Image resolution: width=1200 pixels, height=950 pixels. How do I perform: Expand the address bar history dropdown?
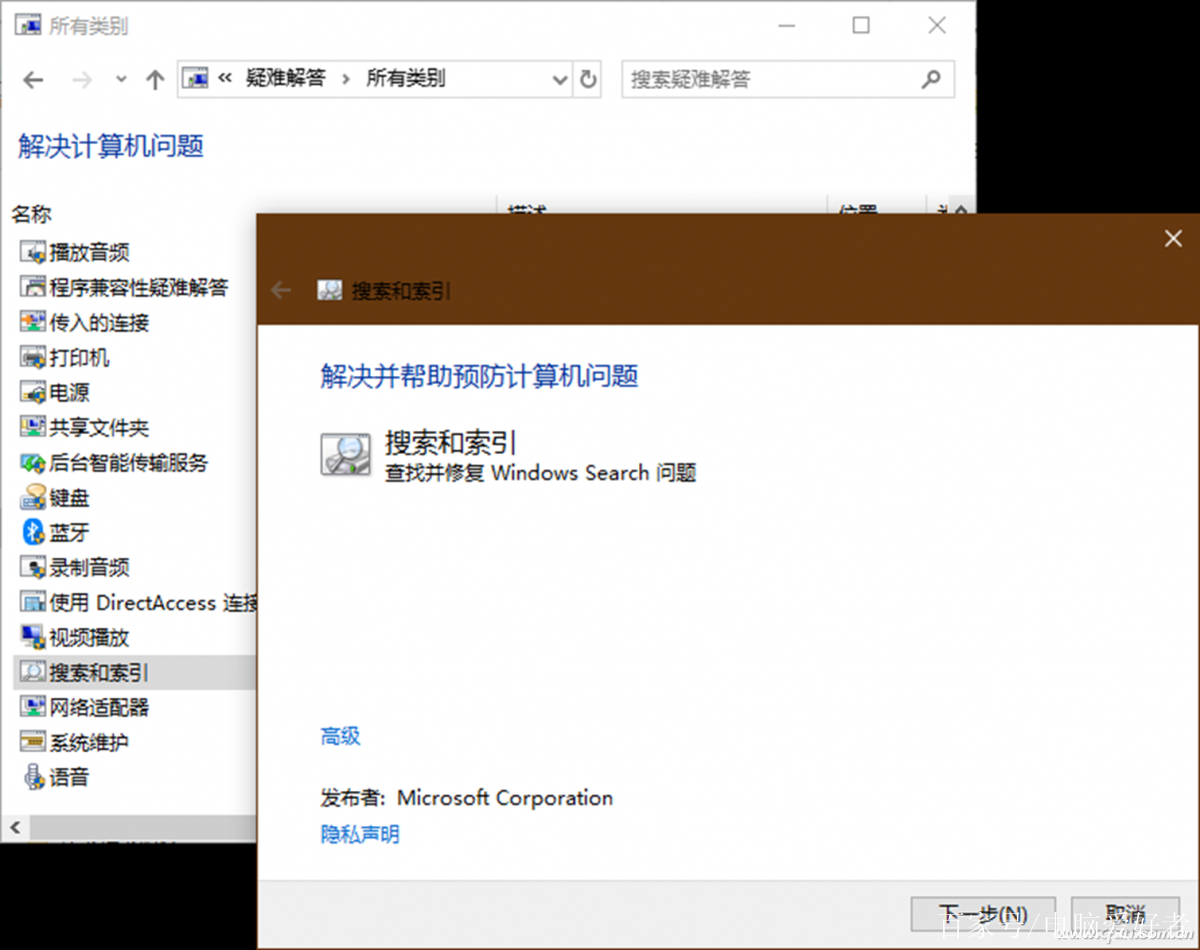pyautogui.click(x=560, y=80)
